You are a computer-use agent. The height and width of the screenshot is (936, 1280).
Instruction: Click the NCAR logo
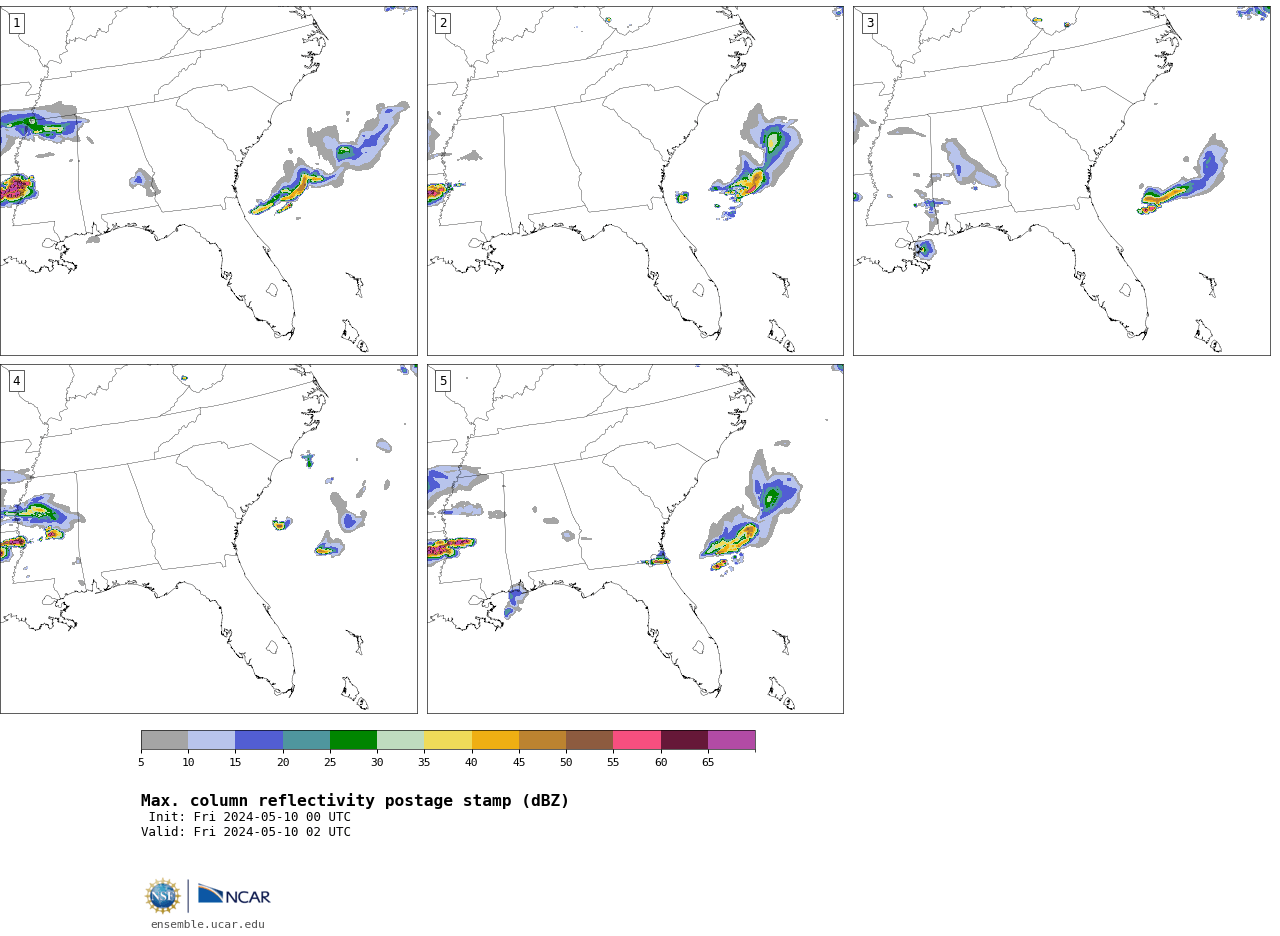[x=234, y=895]
